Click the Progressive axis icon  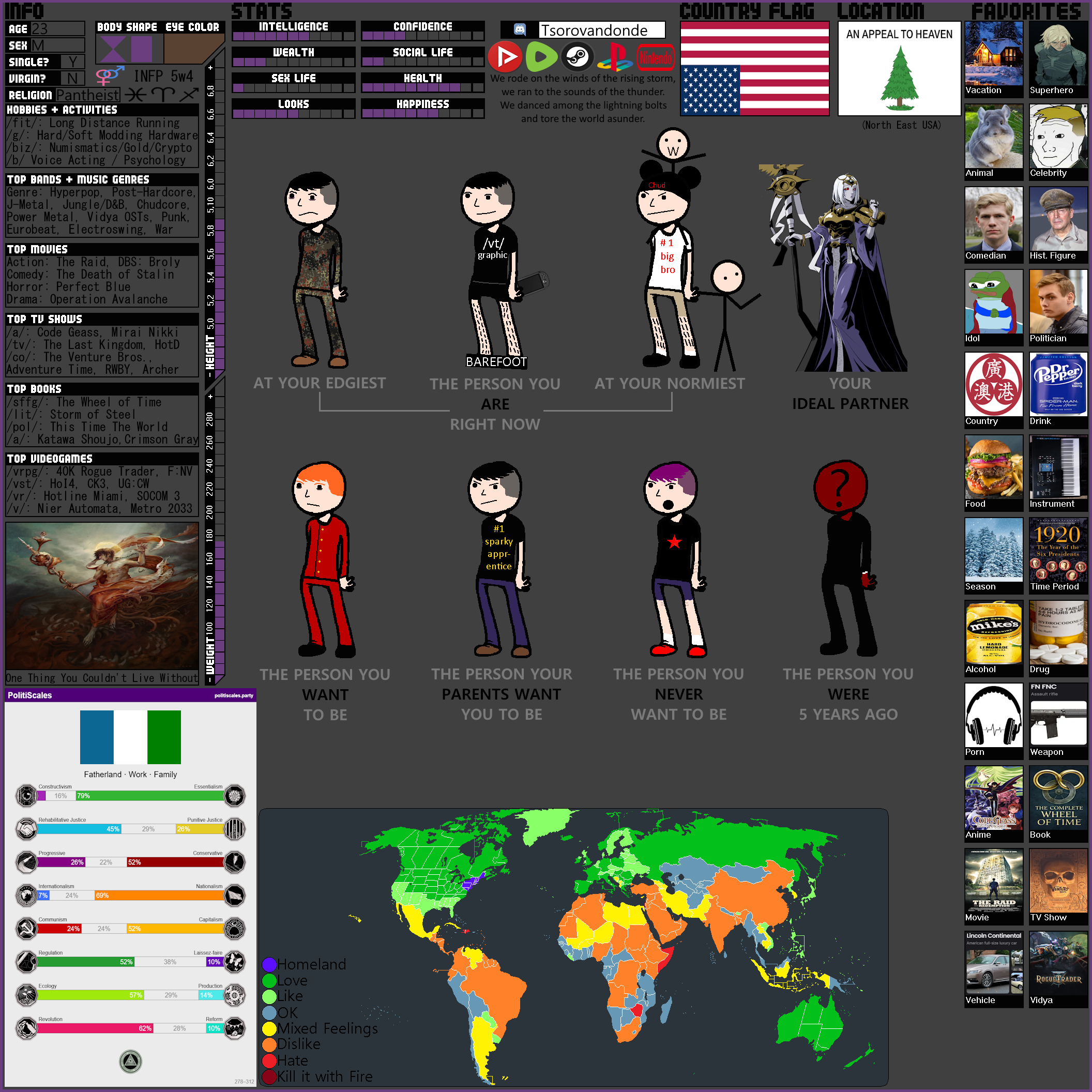(x=26, y=862)
